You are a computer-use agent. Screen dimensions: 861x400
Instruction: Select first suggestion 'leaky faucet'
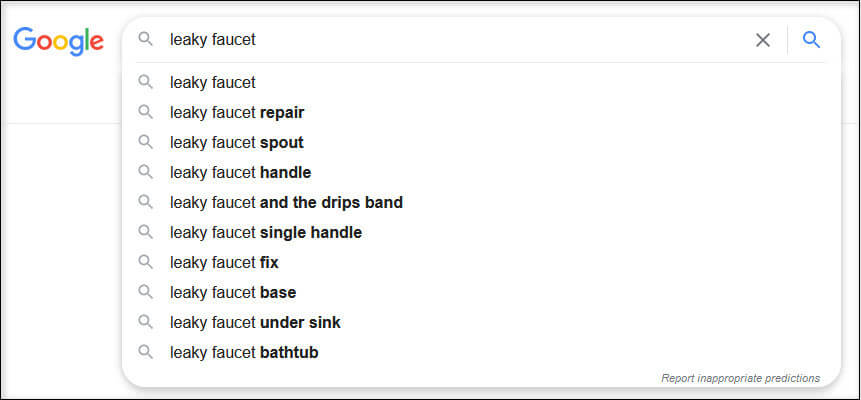(481, 83)
